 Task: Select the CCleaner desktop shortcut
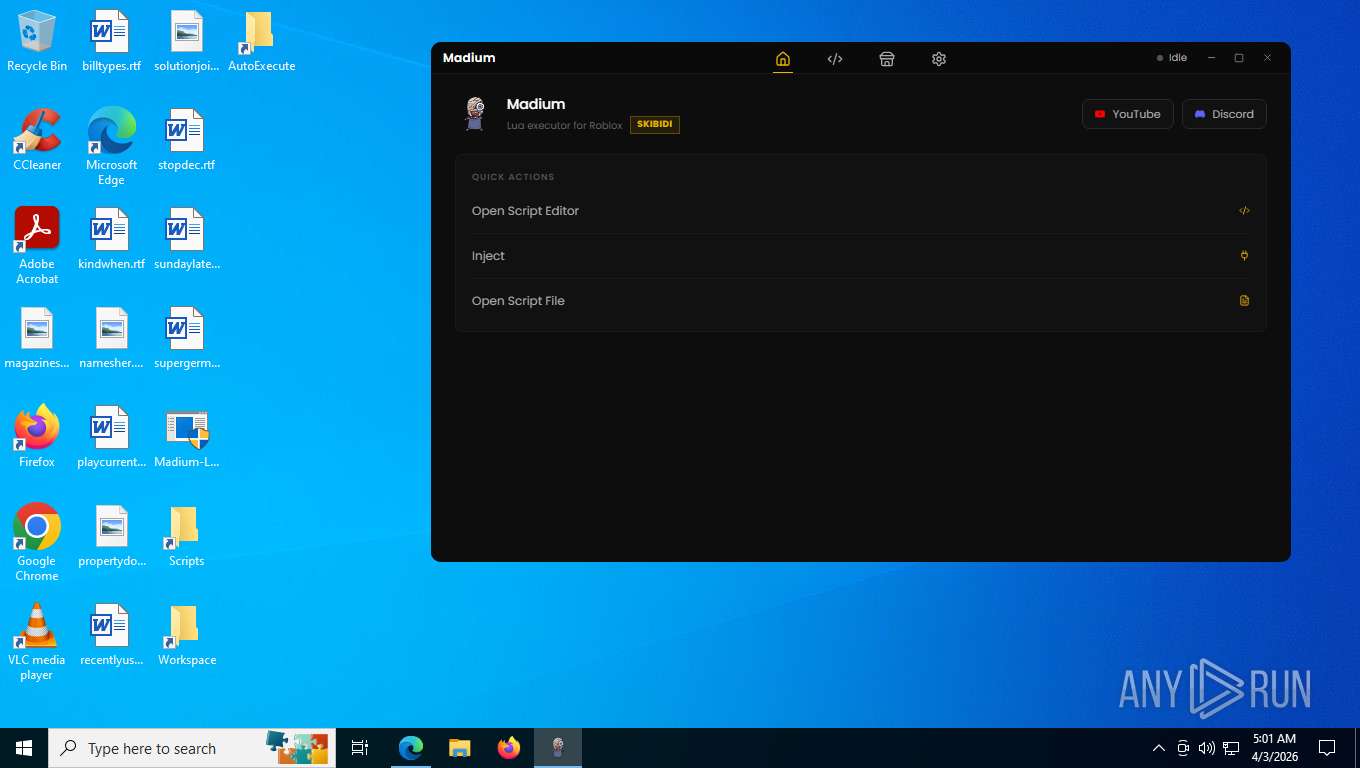[37, 140]
